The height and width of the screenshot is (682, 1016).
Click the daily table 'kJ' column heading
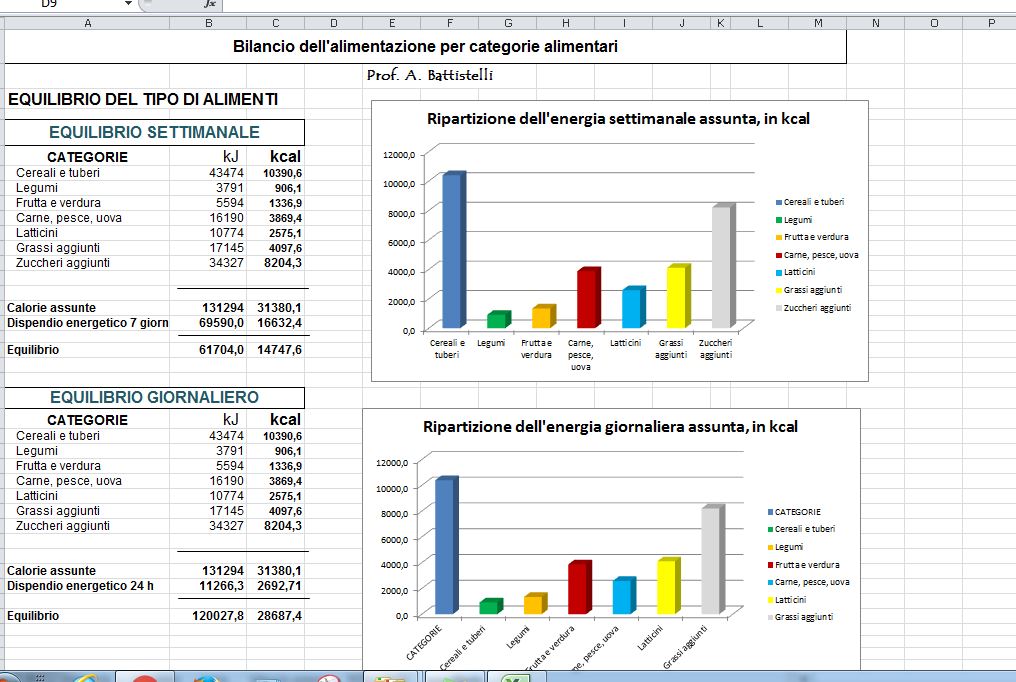(x=231, y=420)
